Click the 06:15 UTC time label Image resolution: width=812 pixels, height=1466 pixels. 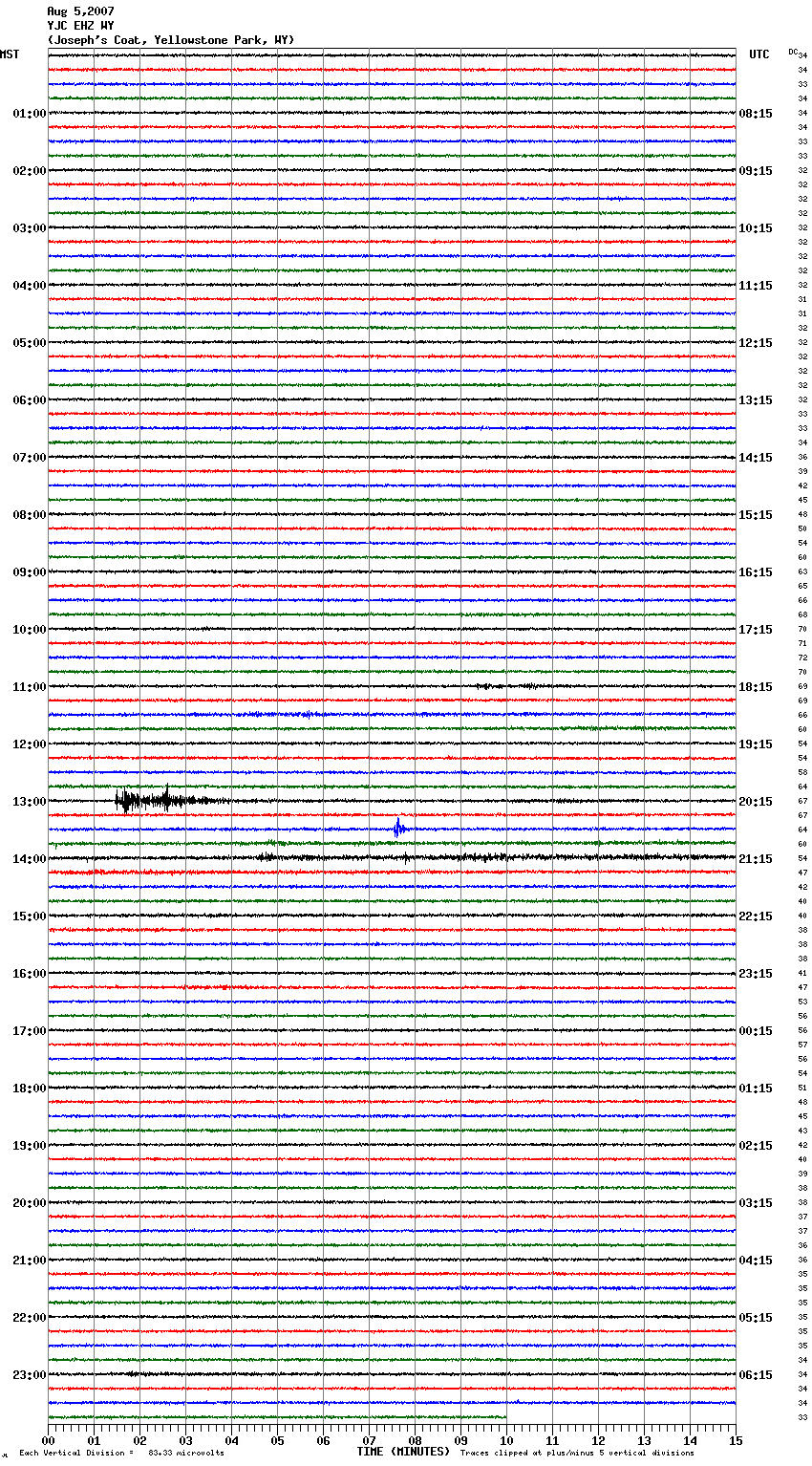point(756,1375)
